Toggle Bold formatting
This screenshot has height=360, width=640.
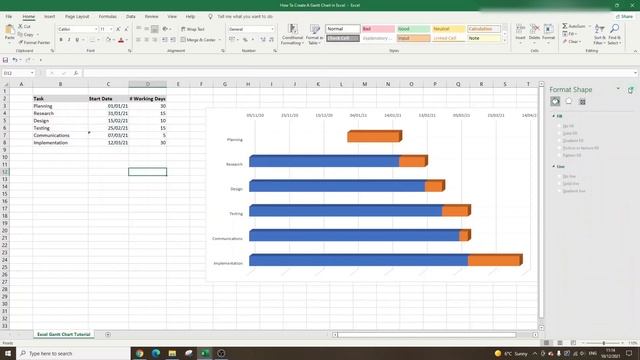coord(61,40)
